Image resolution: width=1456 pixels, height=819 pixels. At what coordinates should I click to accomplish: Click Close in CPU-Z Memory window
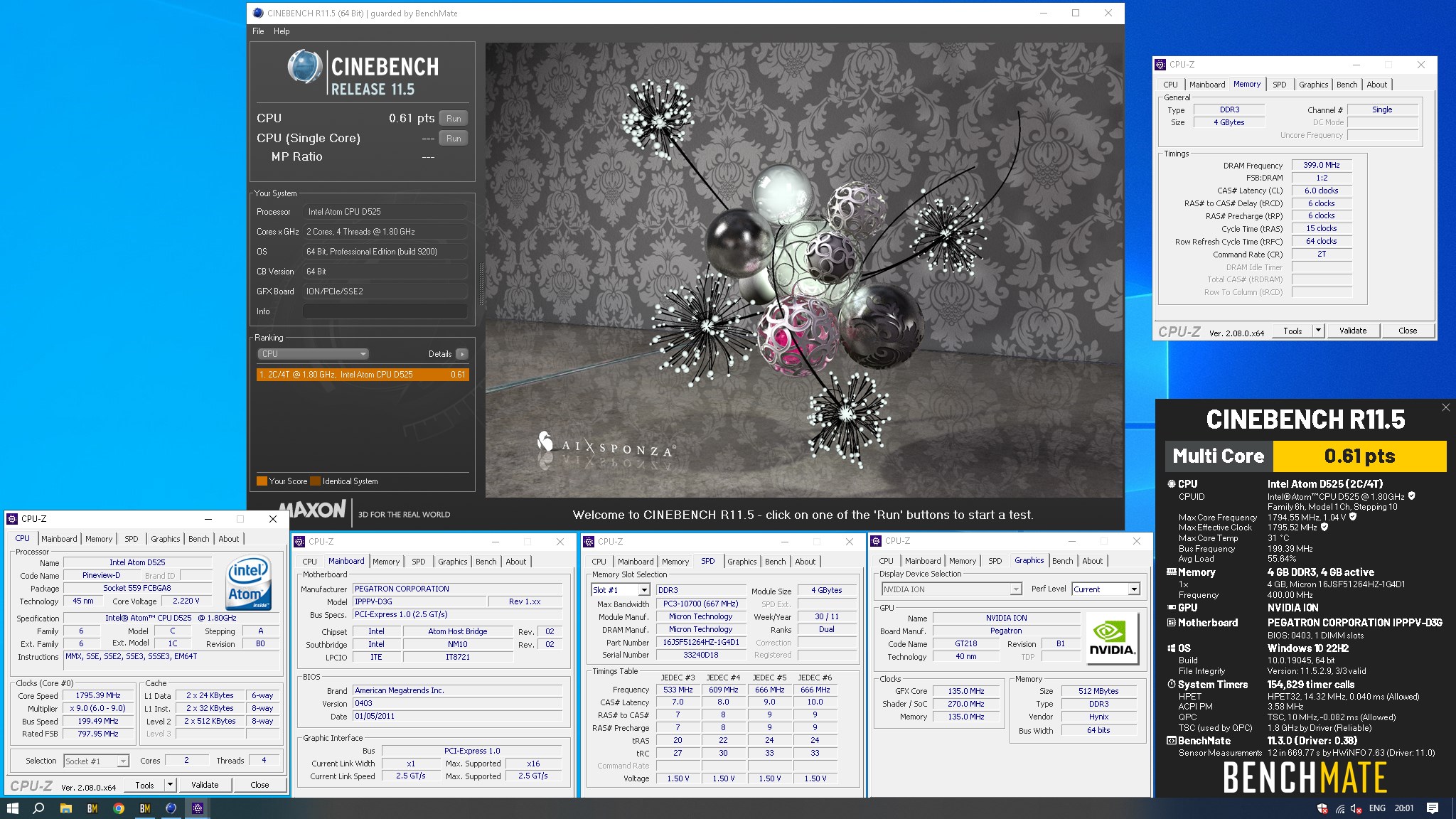pyautogui.click(x=1408, y=331)
